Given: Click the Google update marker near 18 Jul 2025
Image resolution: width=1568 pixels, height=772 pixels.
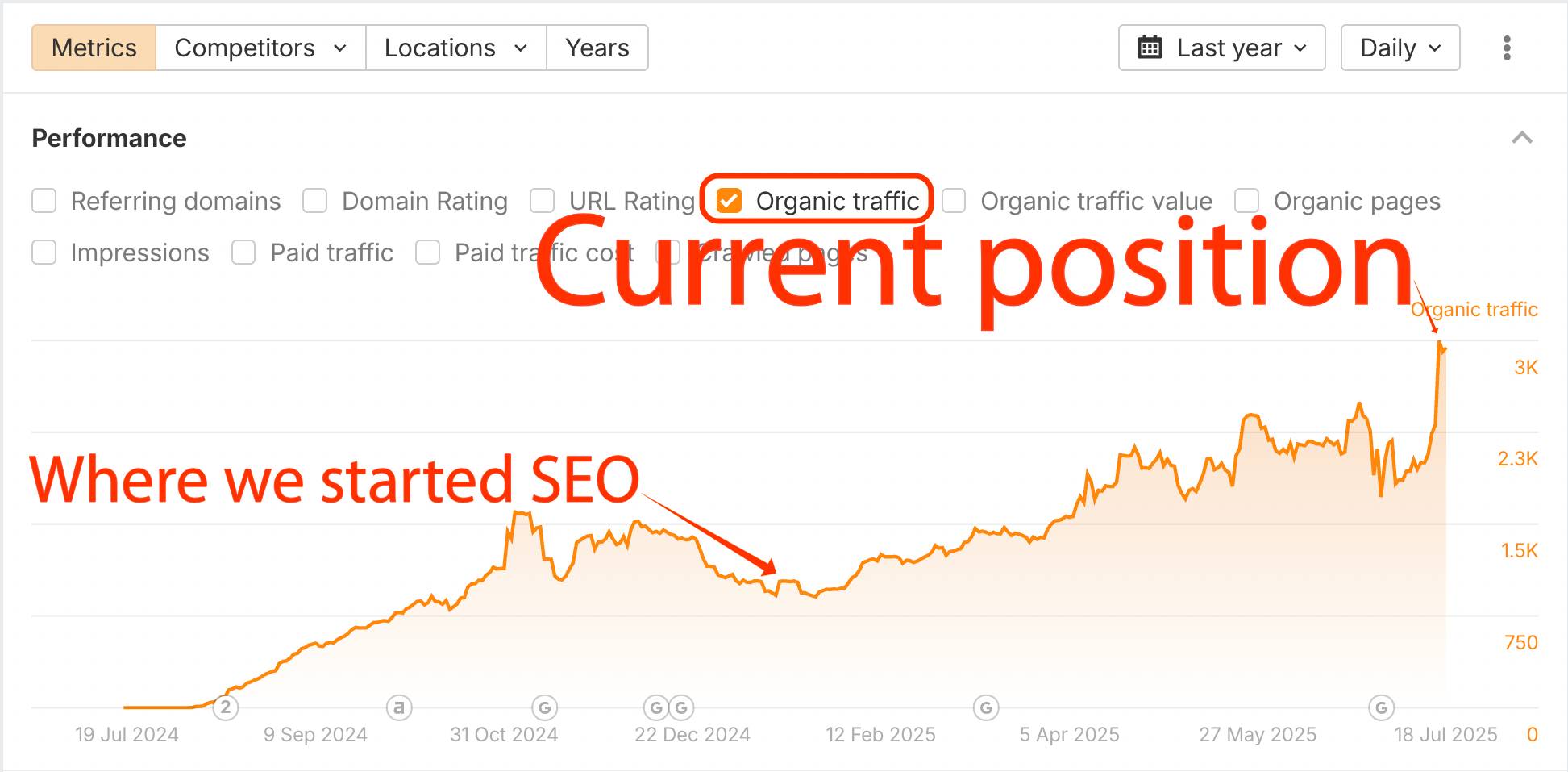Looking at the screenshot, I should (1381, 707).
